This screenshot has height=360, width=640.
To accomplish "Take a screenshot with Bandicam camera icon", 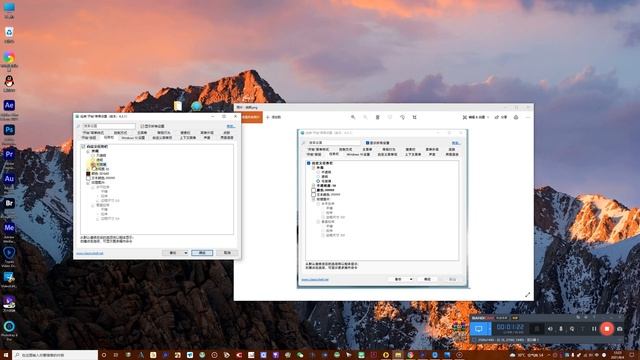I will coord(620,329).
